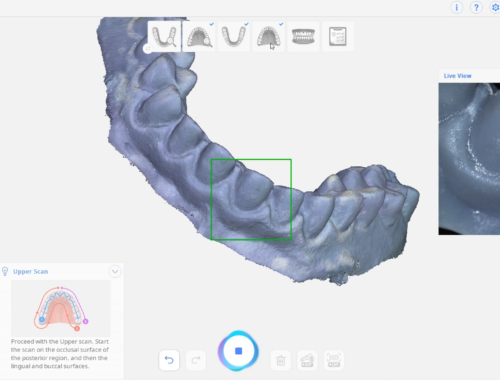Select the lower pre-op scan stage with magnifier

tap(164, 36)
